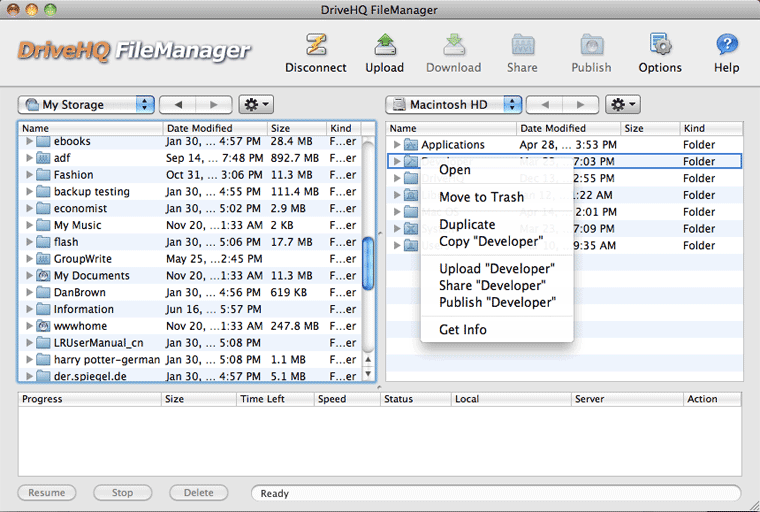Sort right pane by Kind column
Viewport: 760px width, 512px height.
[x=711, y=128]
